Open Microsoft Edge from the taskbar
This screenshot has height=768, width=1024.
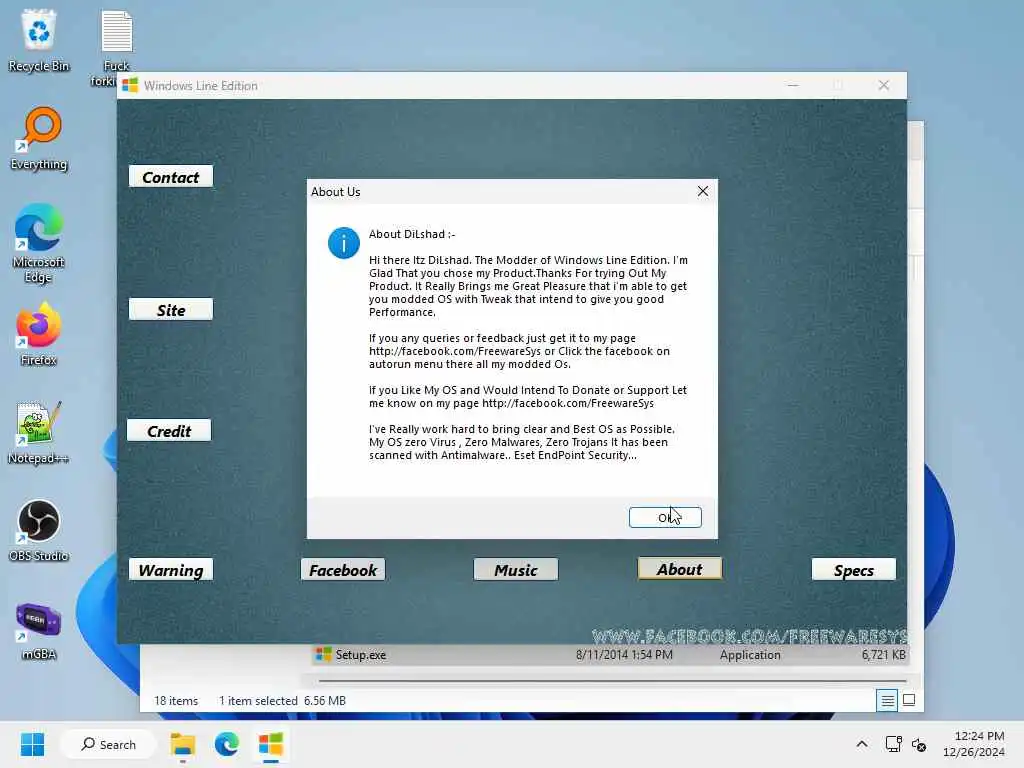[x=227, y=744]
